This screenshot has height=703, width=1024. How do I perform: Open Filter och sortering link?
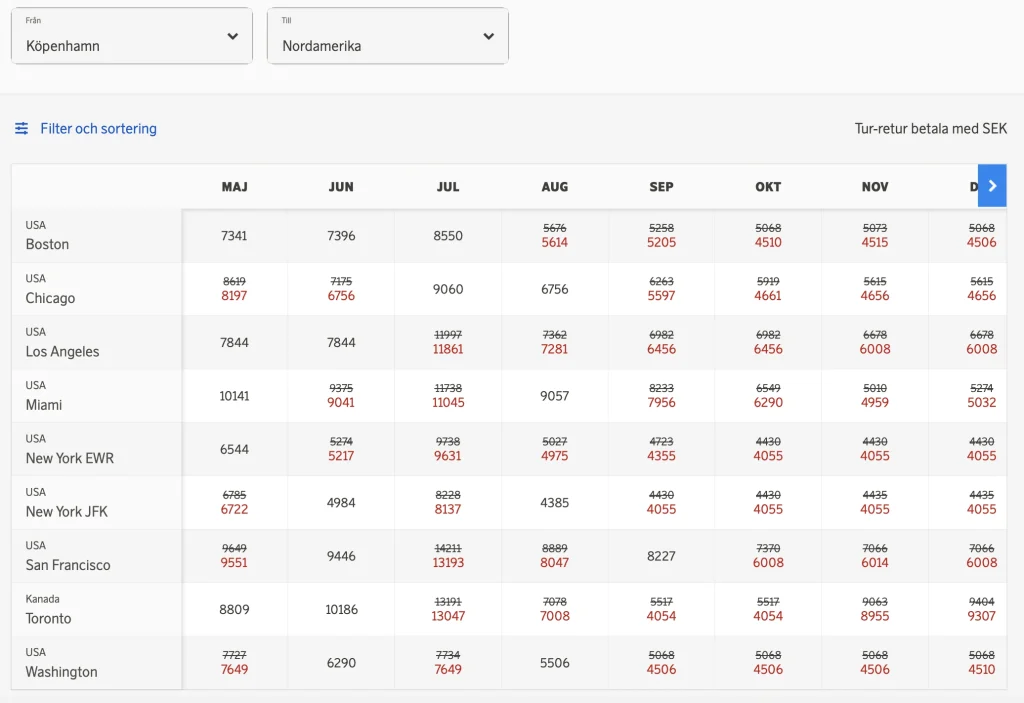pyautogui.click(x=99, y=128)
